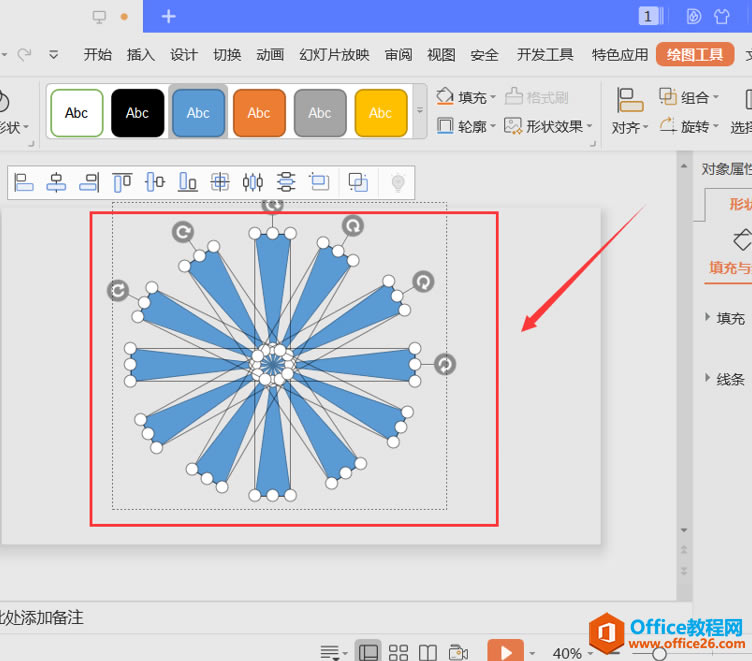Click the screen recording camera icon
Viewport: 752px width, 661px height.
[458, 652]
